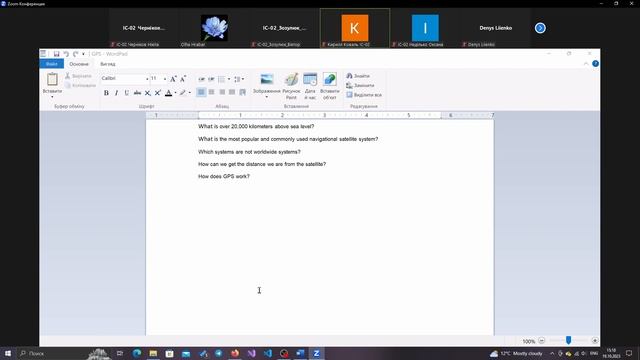This screenshot has height=360, width=640.
Task: Open Microsoft Edge from the taskbar
Action: point(137,353)
